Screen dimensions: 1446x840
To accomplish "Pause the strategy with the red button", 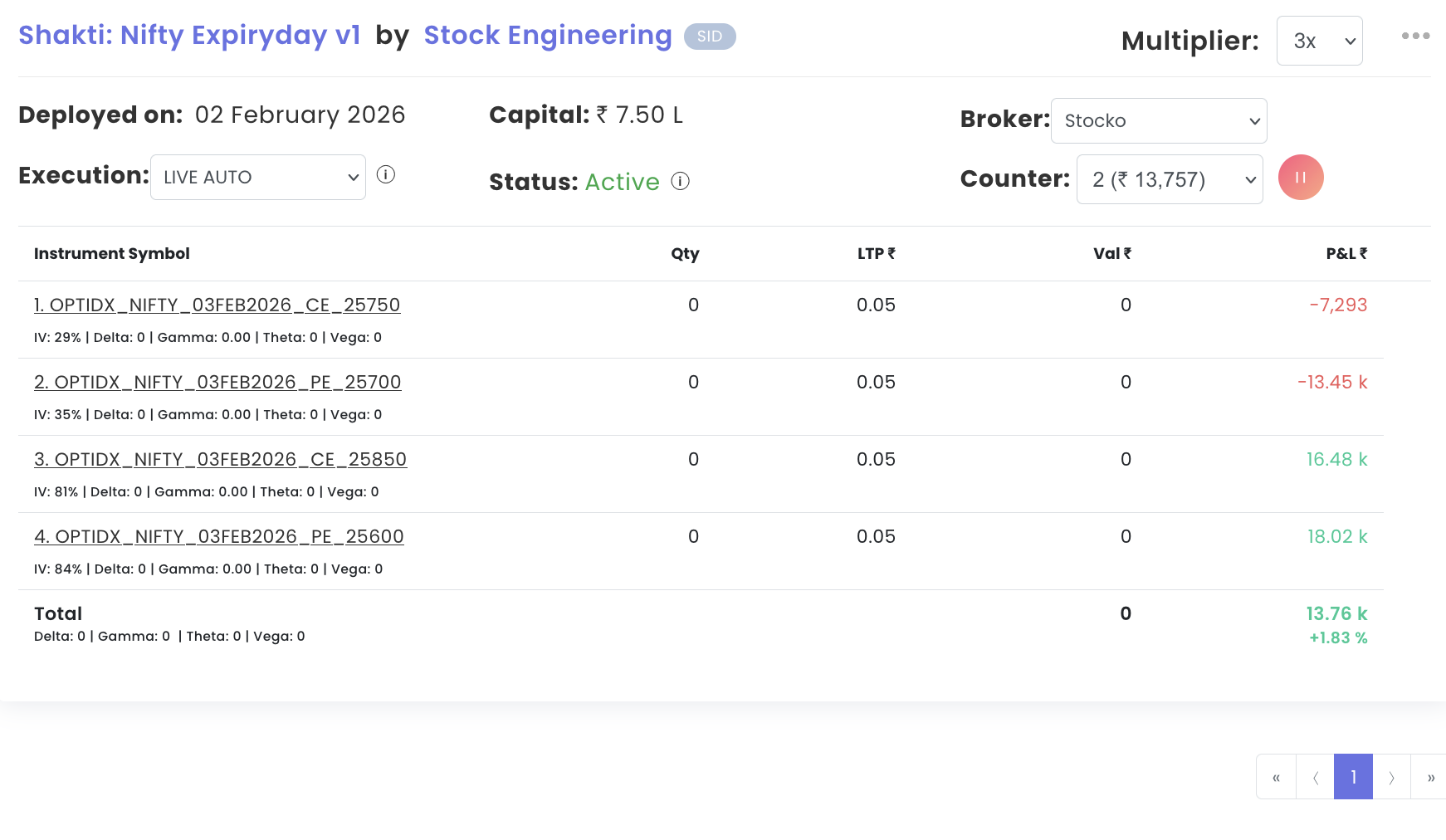I will (1301, 178).
